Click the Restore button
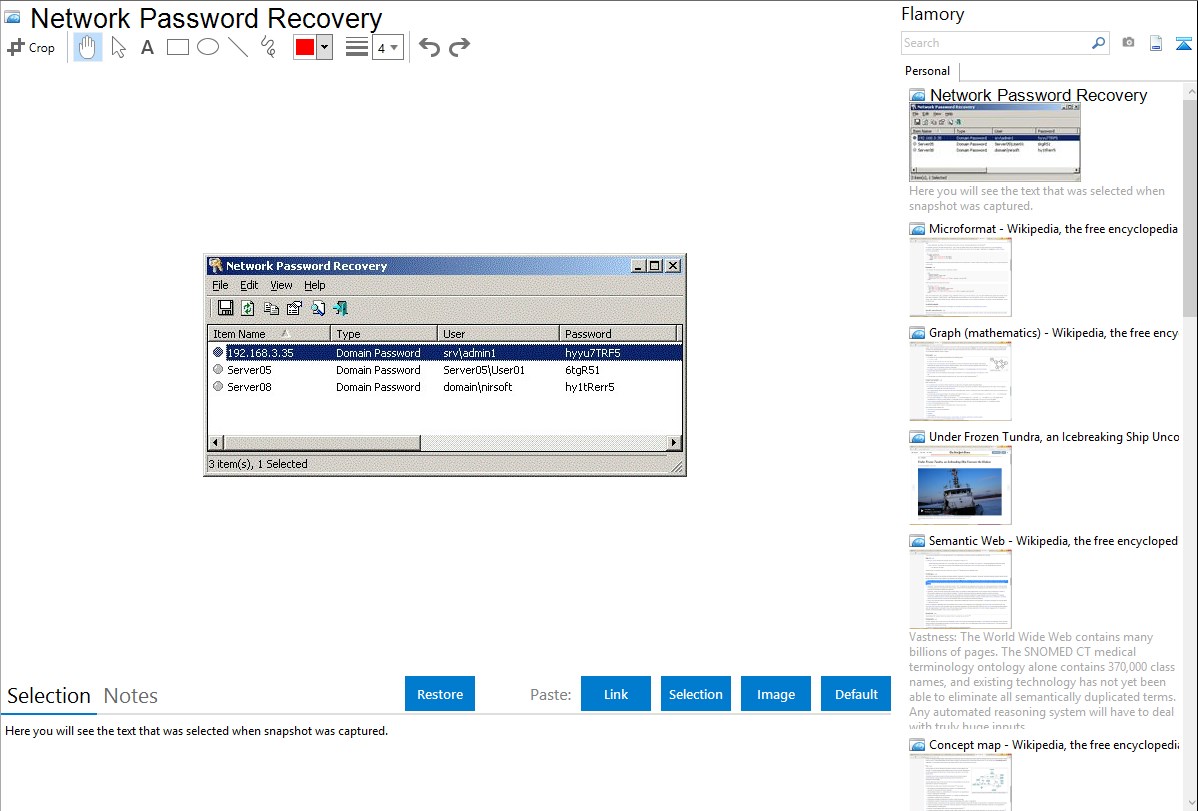The height and width of the screenshot is (811, 1198). tap(440, 694)
